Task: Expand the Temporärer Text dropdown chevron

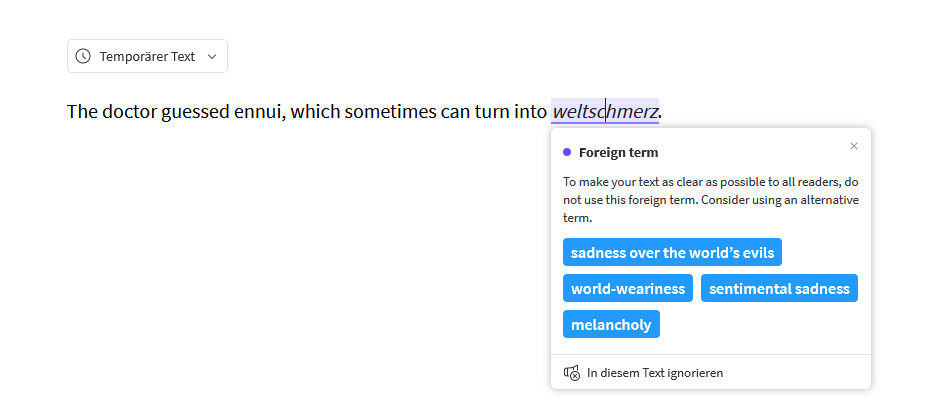Action: click(212, 57)
